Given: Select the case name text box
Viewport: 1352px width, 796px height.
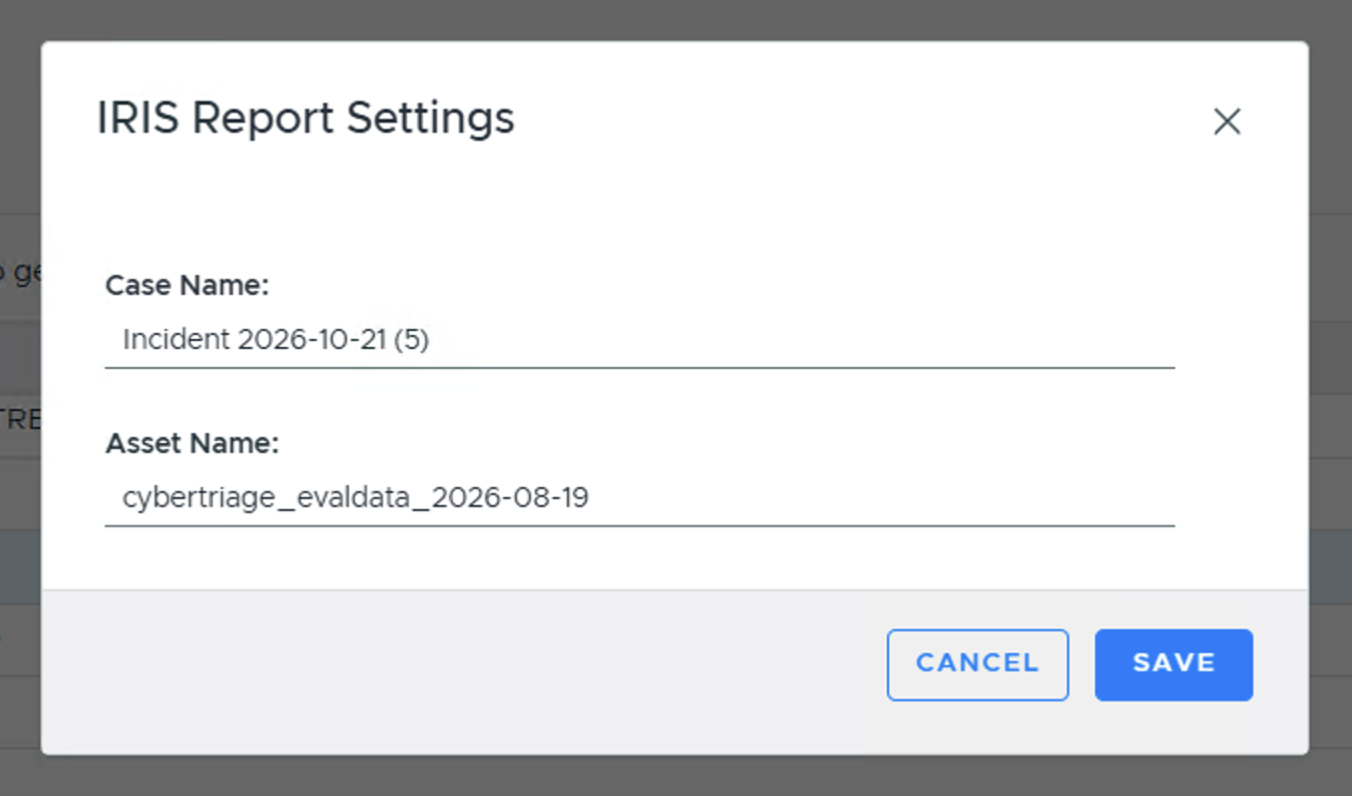Looking at the screenshot, I should [639, 340].
